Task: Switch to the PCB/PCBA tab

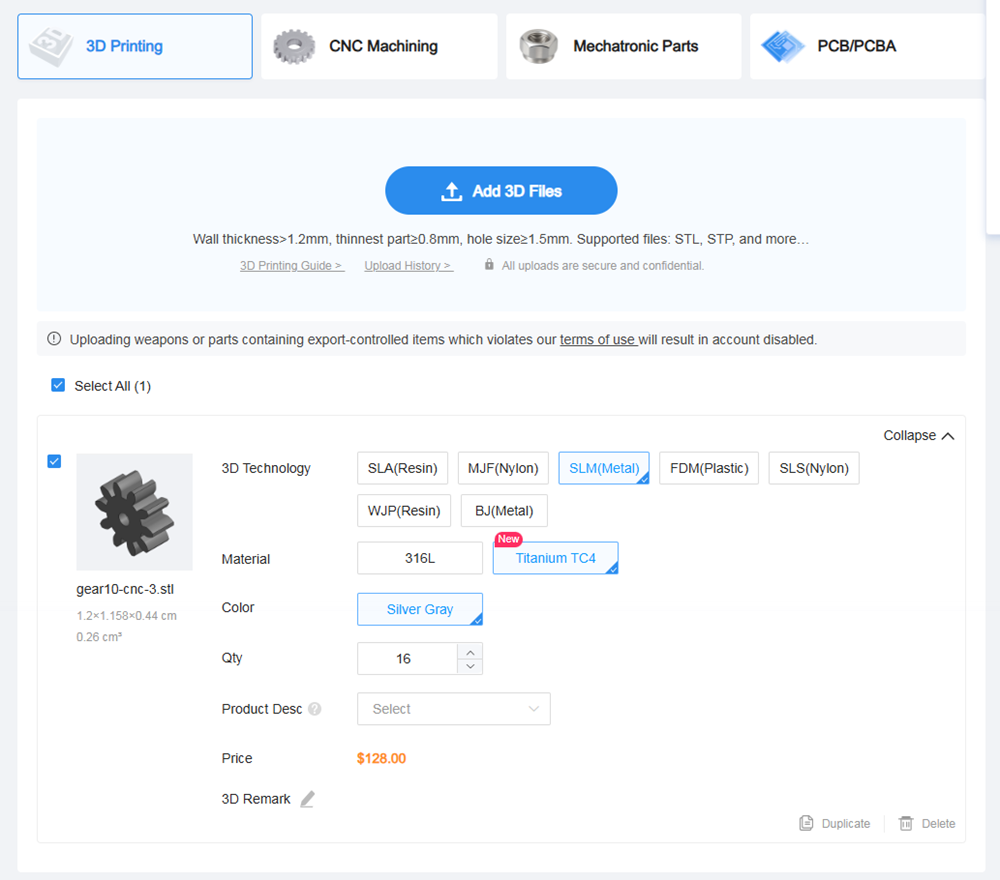Action: (x=867, y=47)
